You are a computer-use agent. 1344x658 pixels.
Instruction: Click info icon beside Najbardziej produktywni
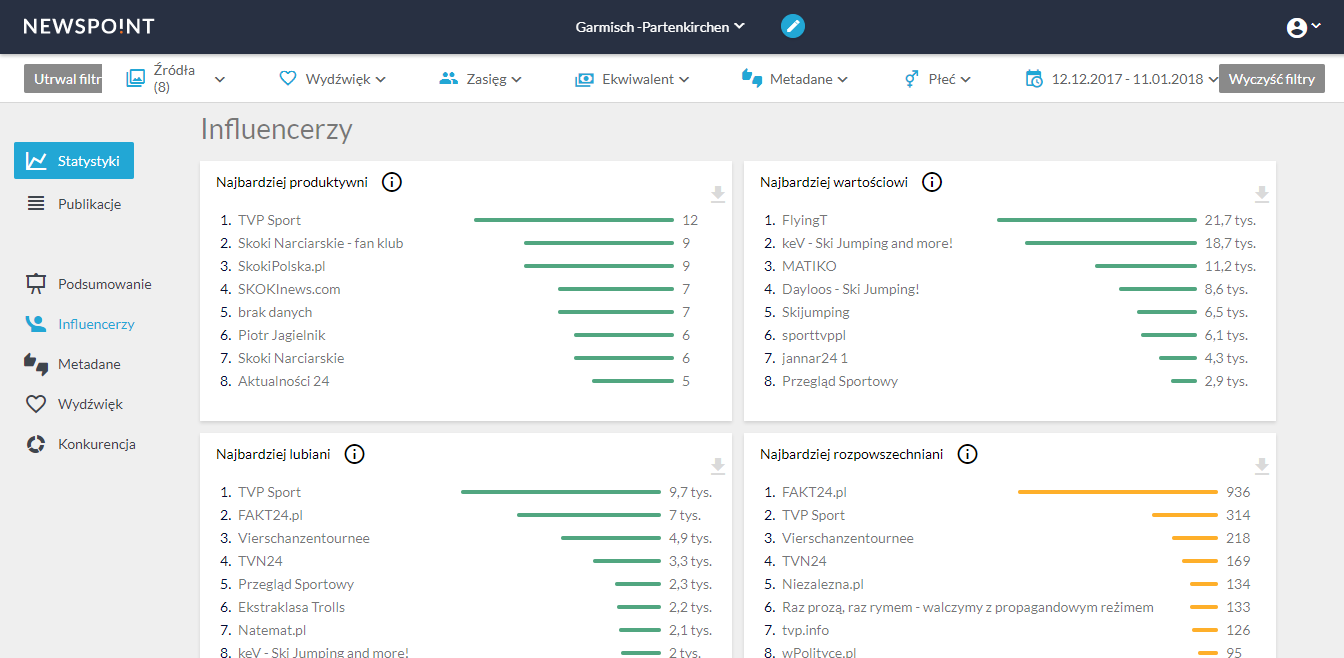pyautogui.click(x=392, y=182)
